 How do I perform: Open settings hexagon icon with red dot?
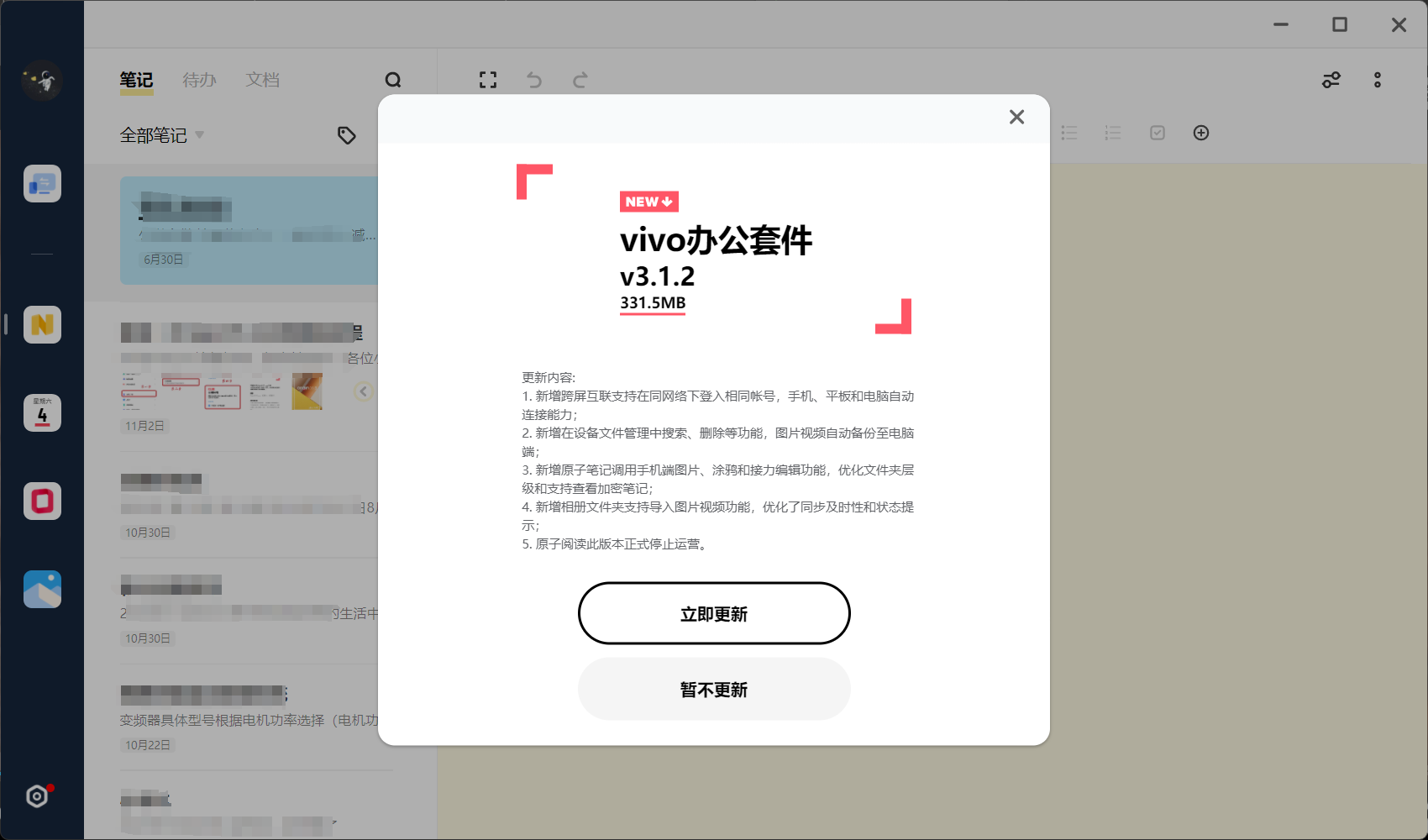[x=37, y=795]
